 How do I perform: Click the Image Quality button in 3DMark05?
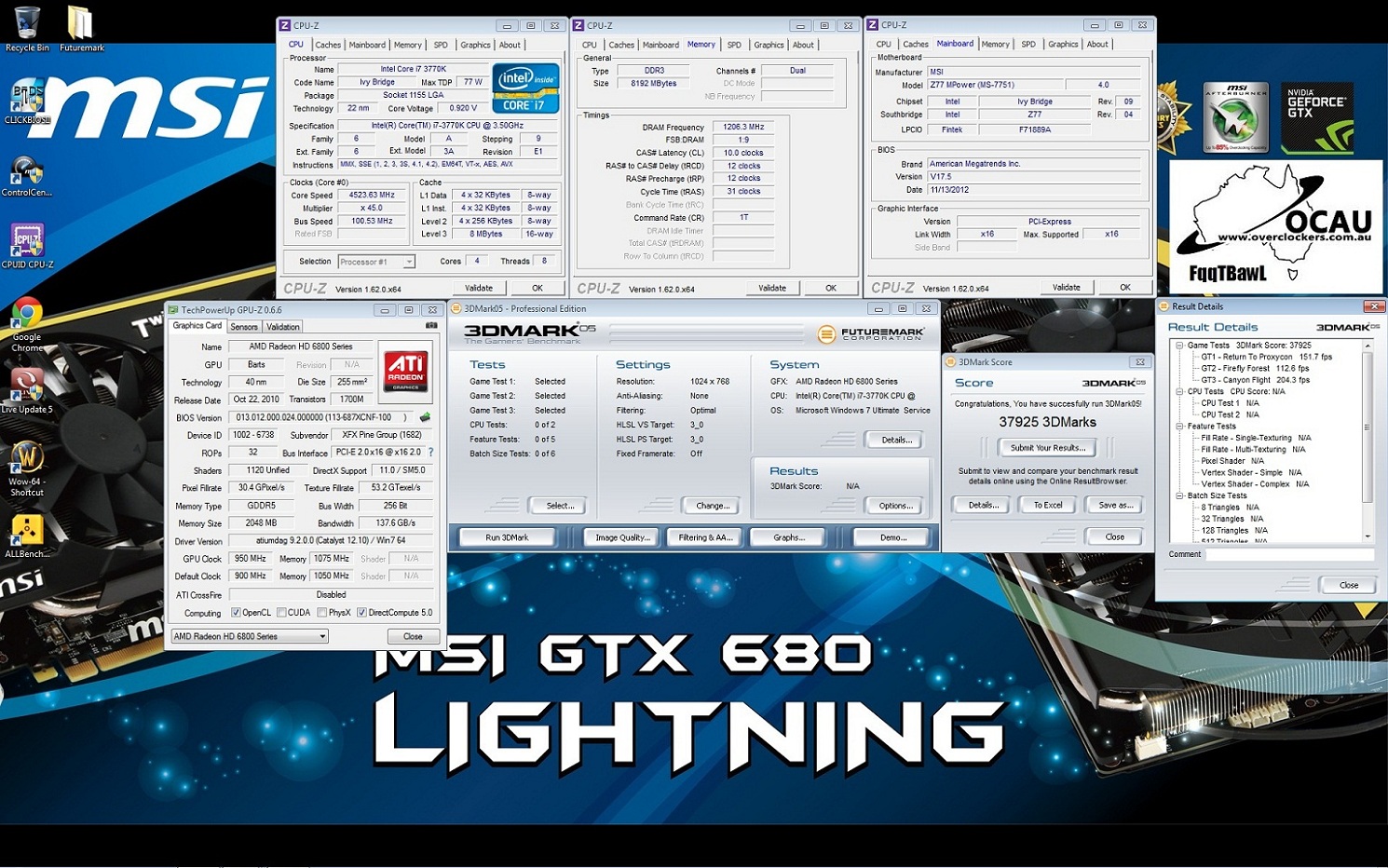(x=622, y=537)
